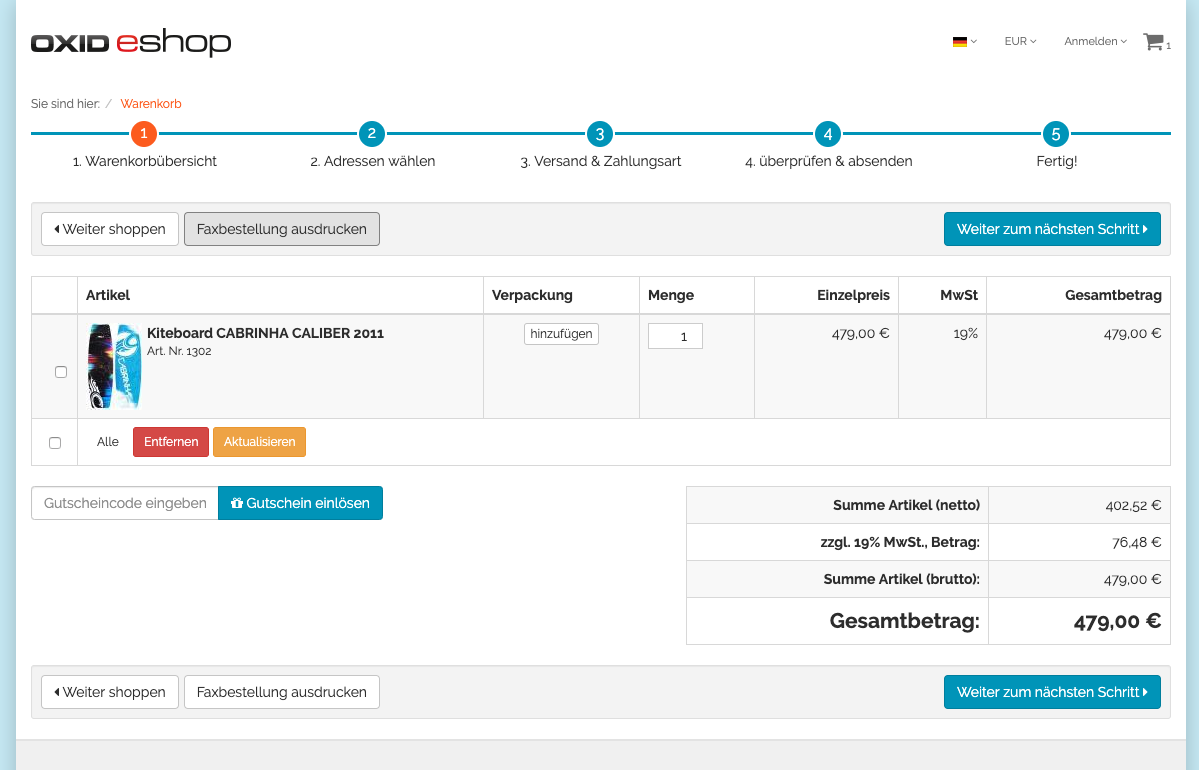Expand the EUR currency dropdown
This screenshot has width=1199, height=770.
[1020, 41]
